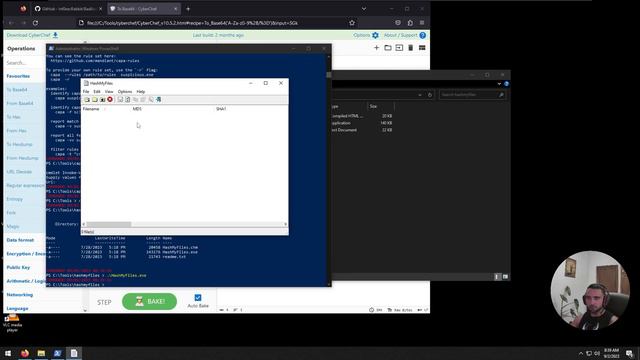Open the Options menu in HashMyFiles

(125, 92)
